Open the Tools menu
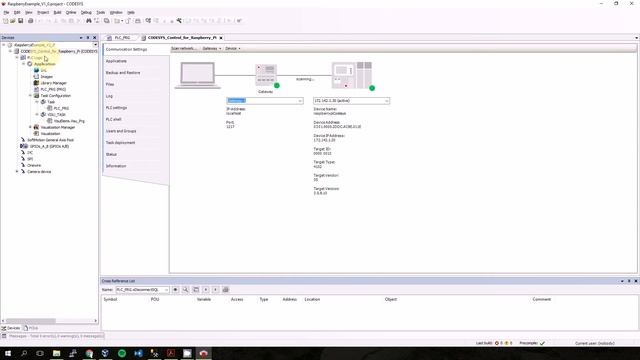640x360 pixels. 100,13
